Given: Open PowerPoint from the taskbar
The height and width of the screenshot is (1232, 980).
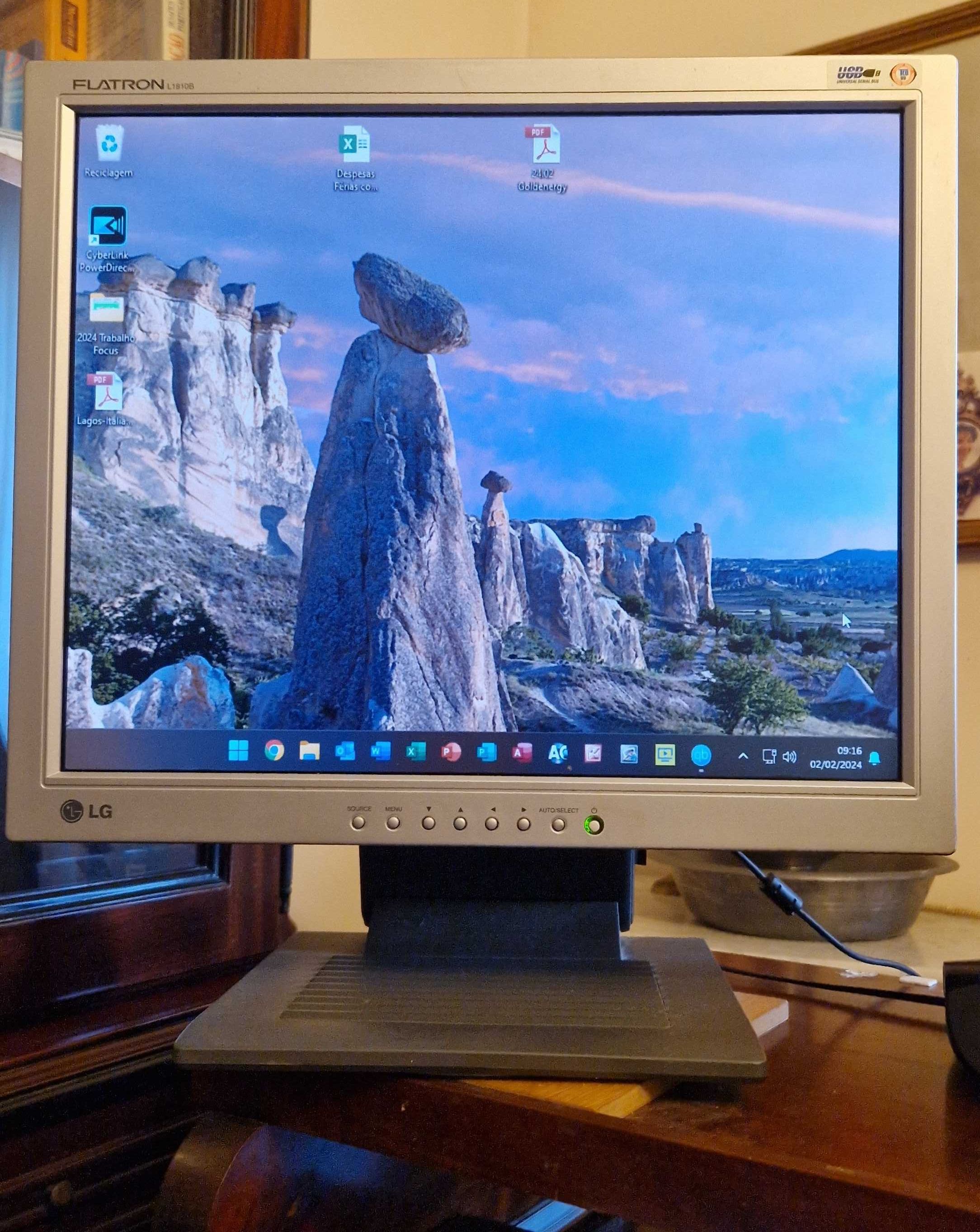Looking at the screenshot, I should click(x=451, y=752).
